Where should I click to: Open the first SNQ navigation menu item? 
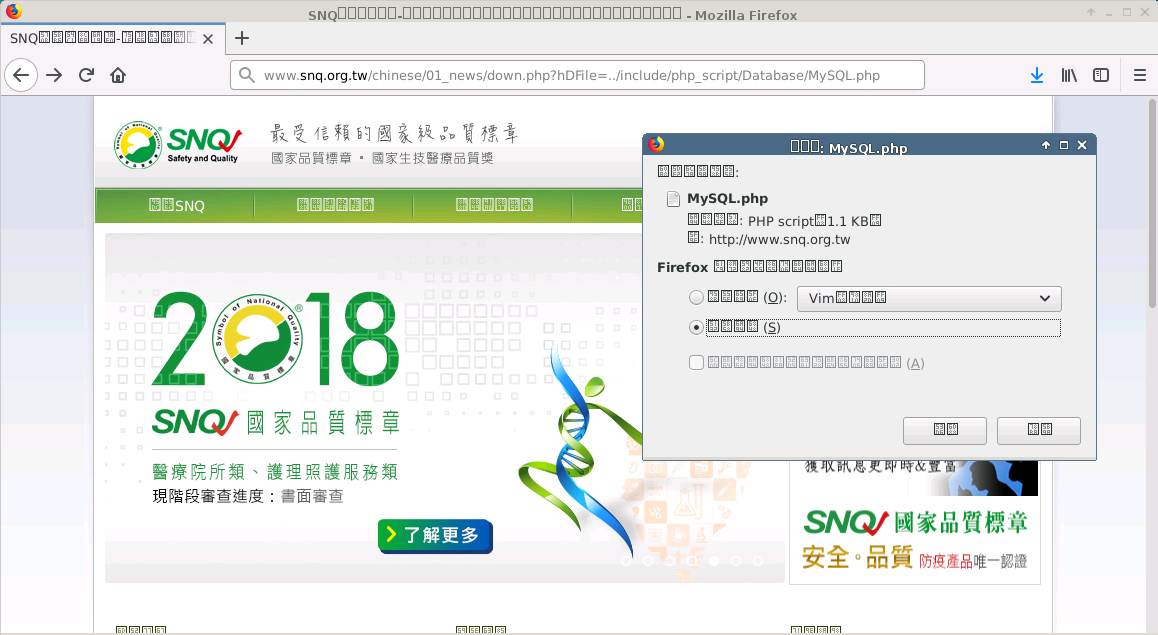coord(176,205)
